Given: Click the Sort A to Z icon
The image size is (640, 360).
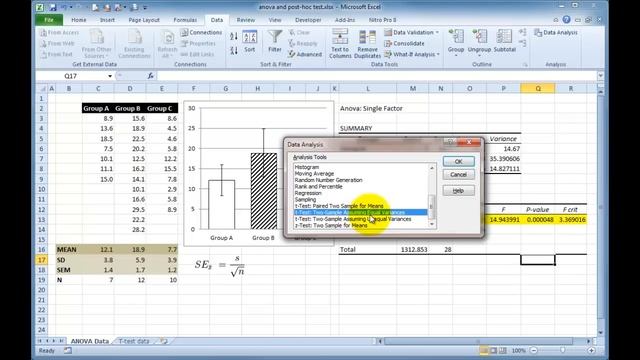Looking at the screenshot, I should (x=233, y=36).
